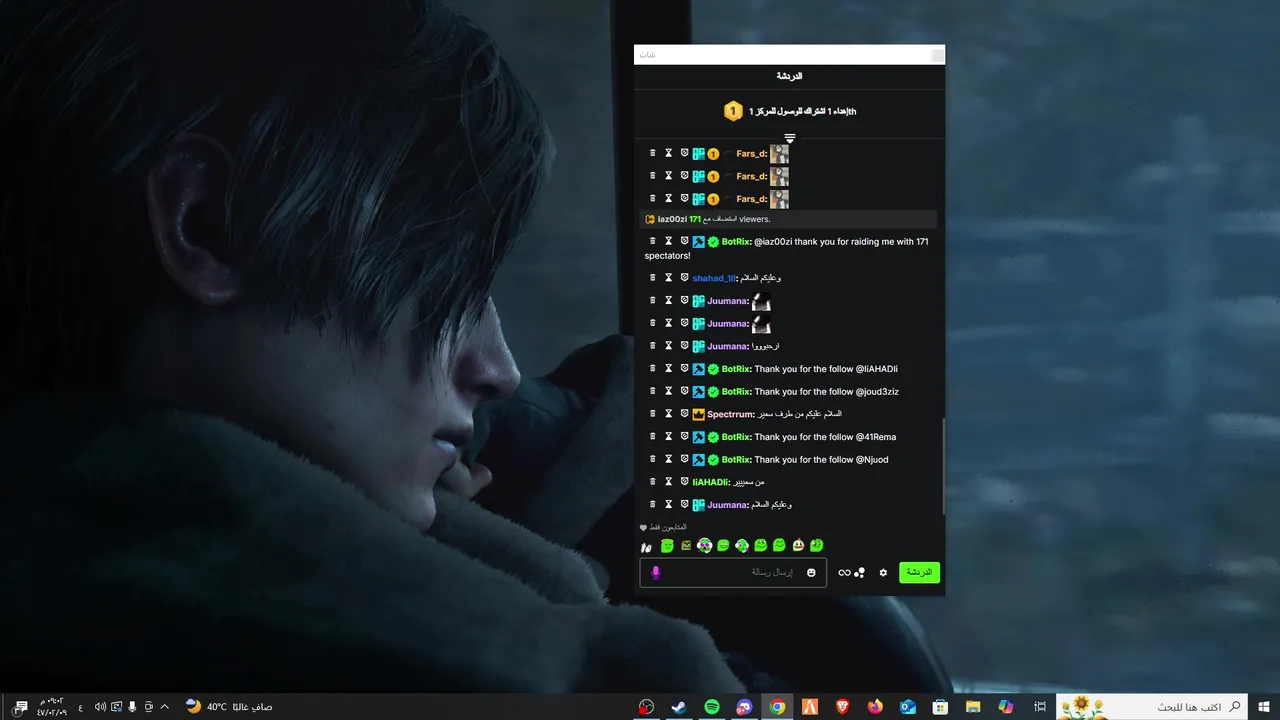Viewport: 1280px width, 720px height.
Task: Delete the BotRix @41Rema follow message
Action: click(x=653, y=437)
